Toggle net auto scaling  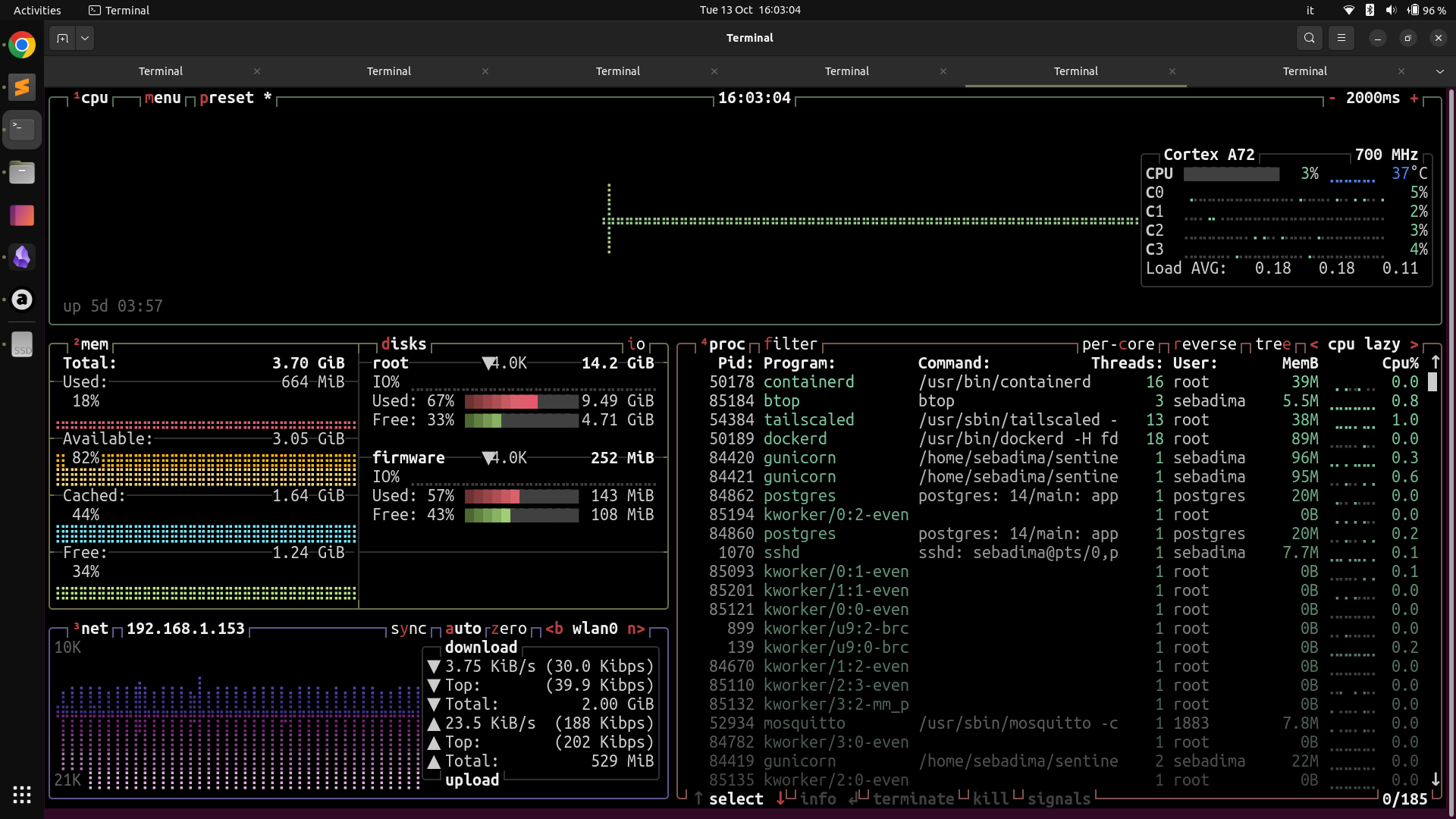(463, 629)
